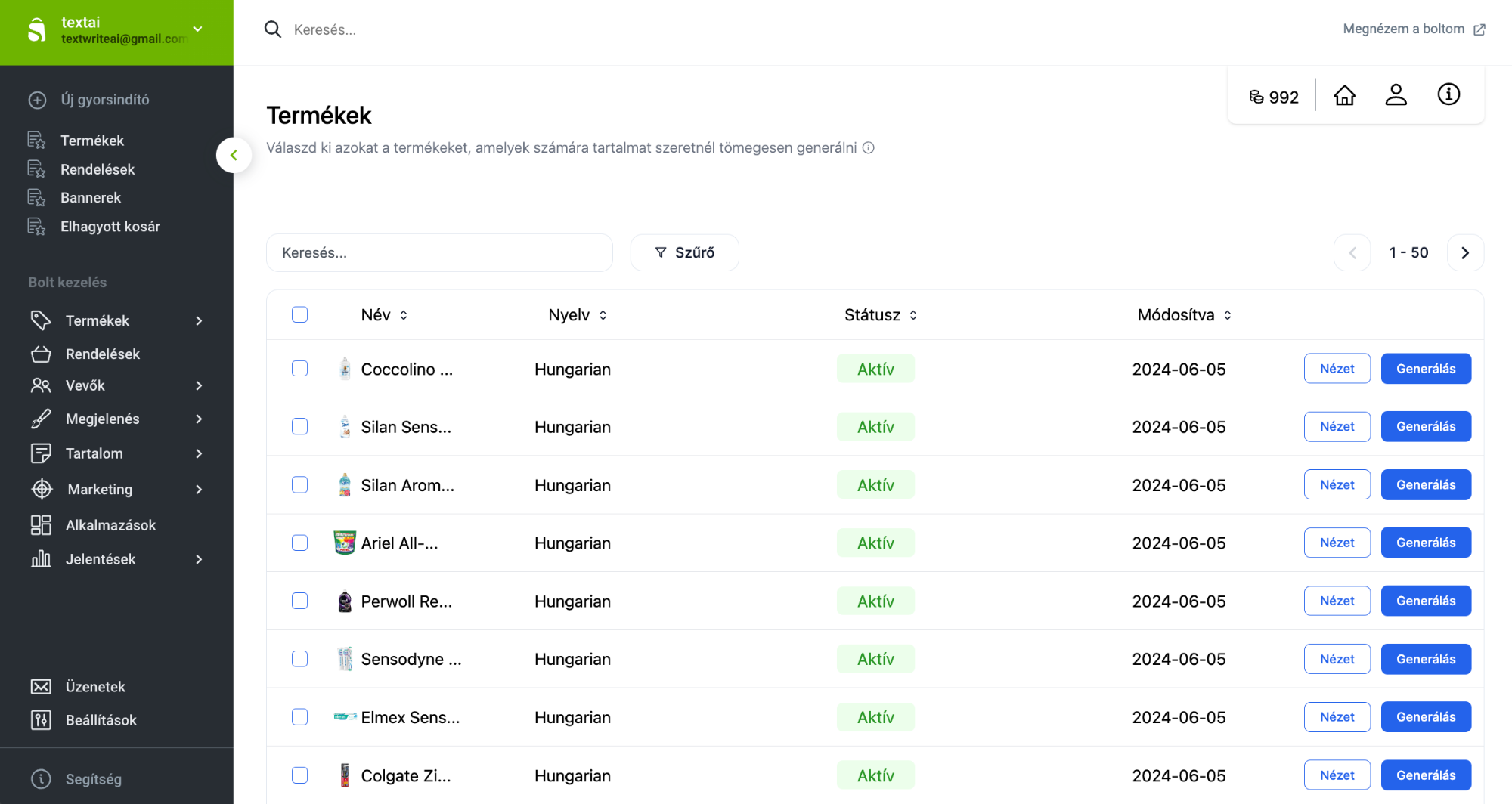The image size is (1512, 804).
Task: Open Rendelések in the quick-launch list
Action: point(98,169)
